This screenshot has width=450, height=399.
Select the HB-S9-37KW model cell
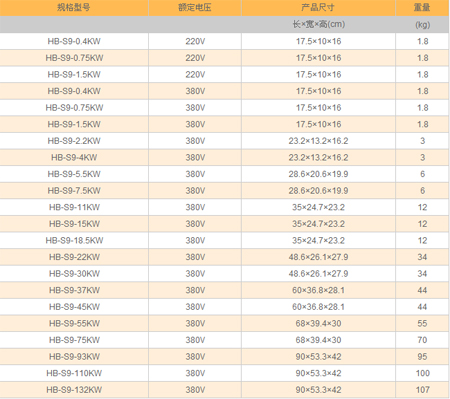74,290
